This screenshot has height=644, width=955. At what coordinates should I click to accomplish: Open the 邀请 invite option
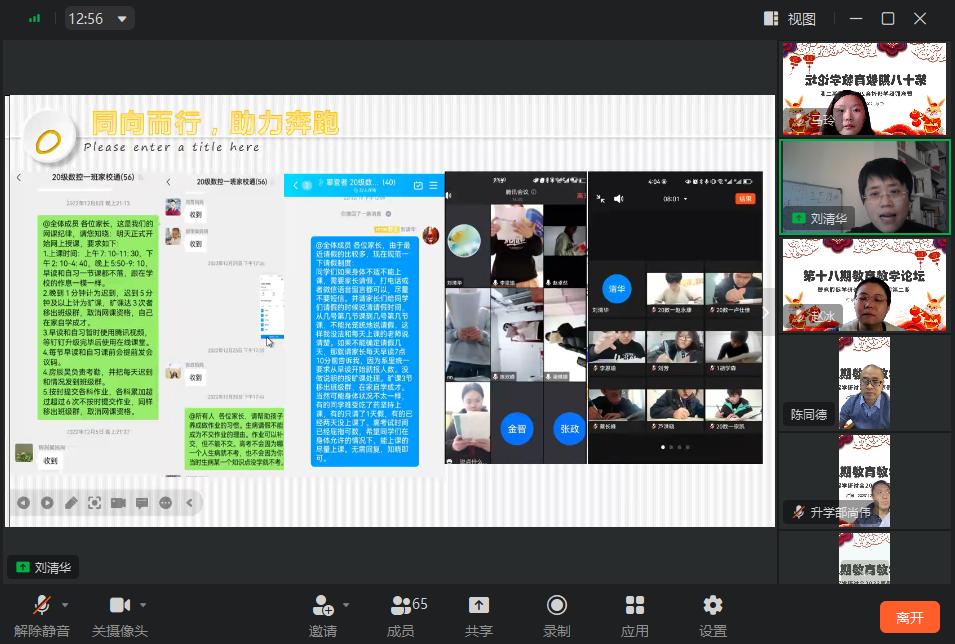coord(323,616)
